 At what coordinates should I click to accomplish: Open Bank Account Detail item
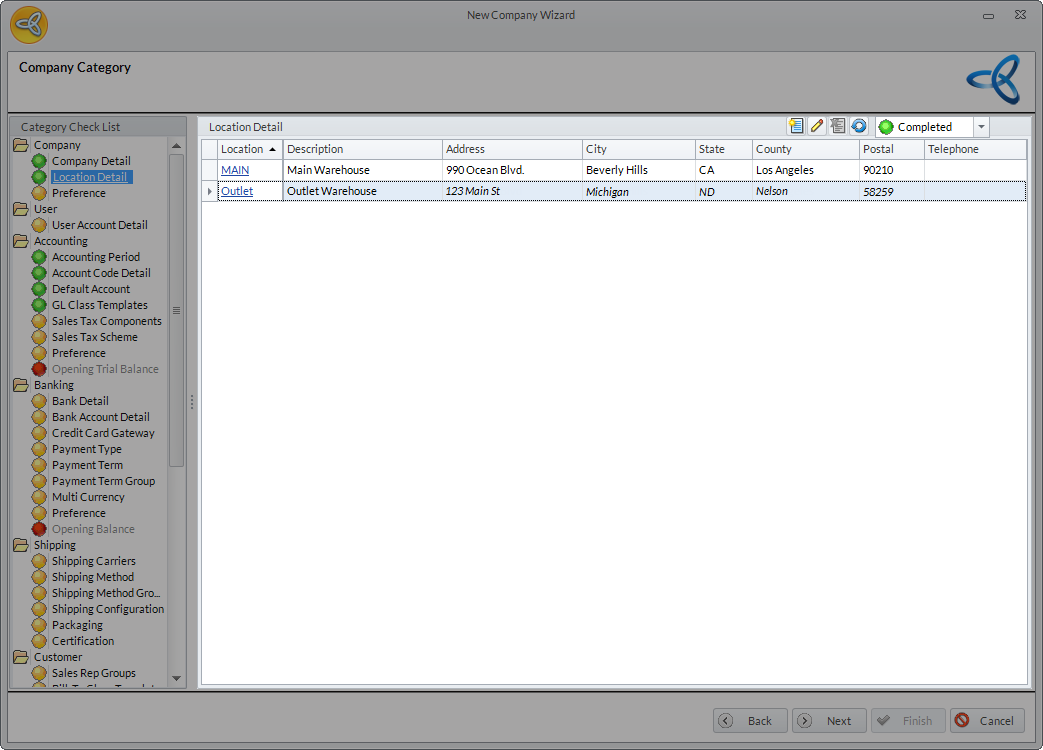[x=100, y=417]
